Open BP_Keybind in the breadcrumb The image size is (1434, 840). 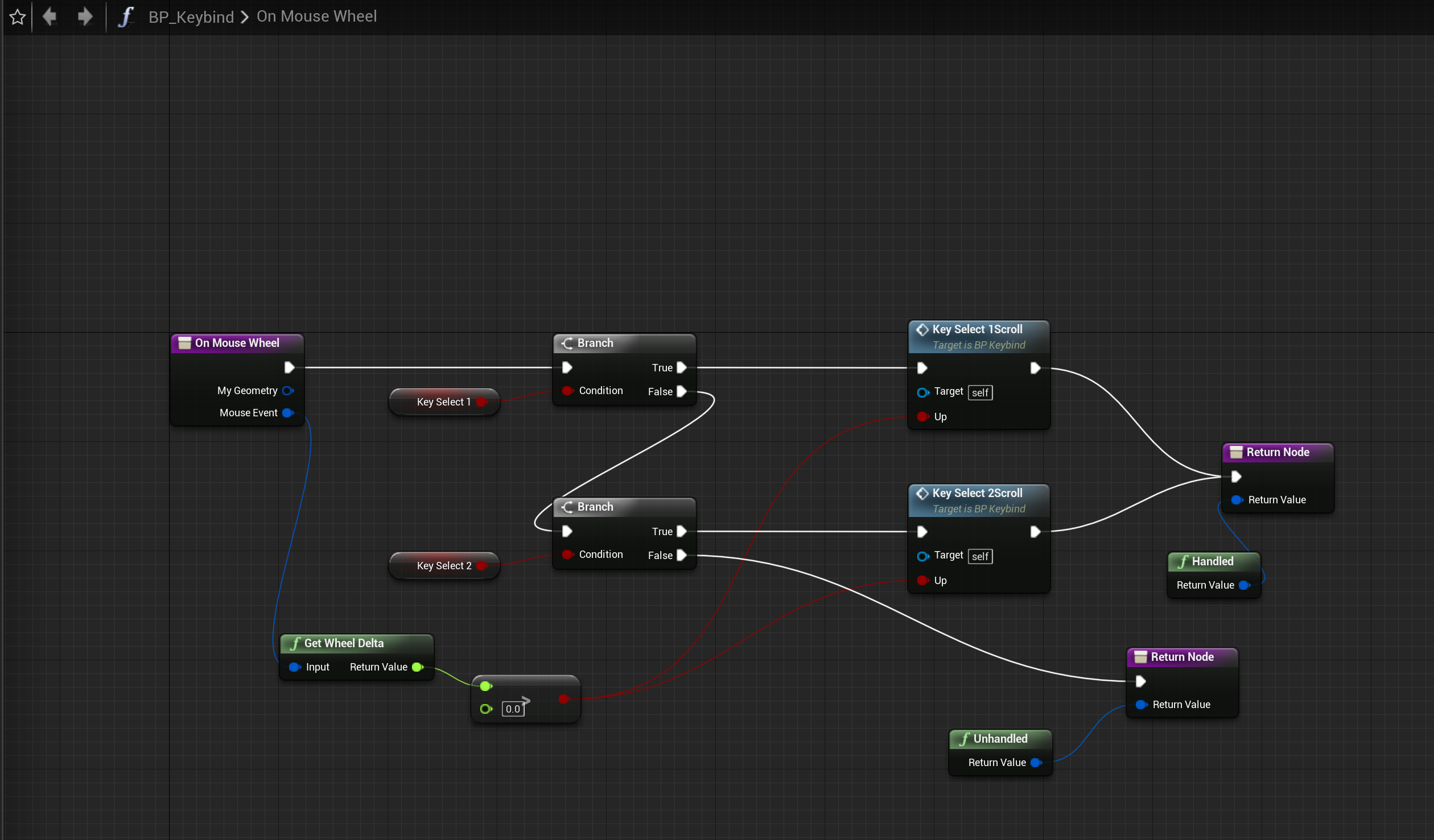coord(191,17)
